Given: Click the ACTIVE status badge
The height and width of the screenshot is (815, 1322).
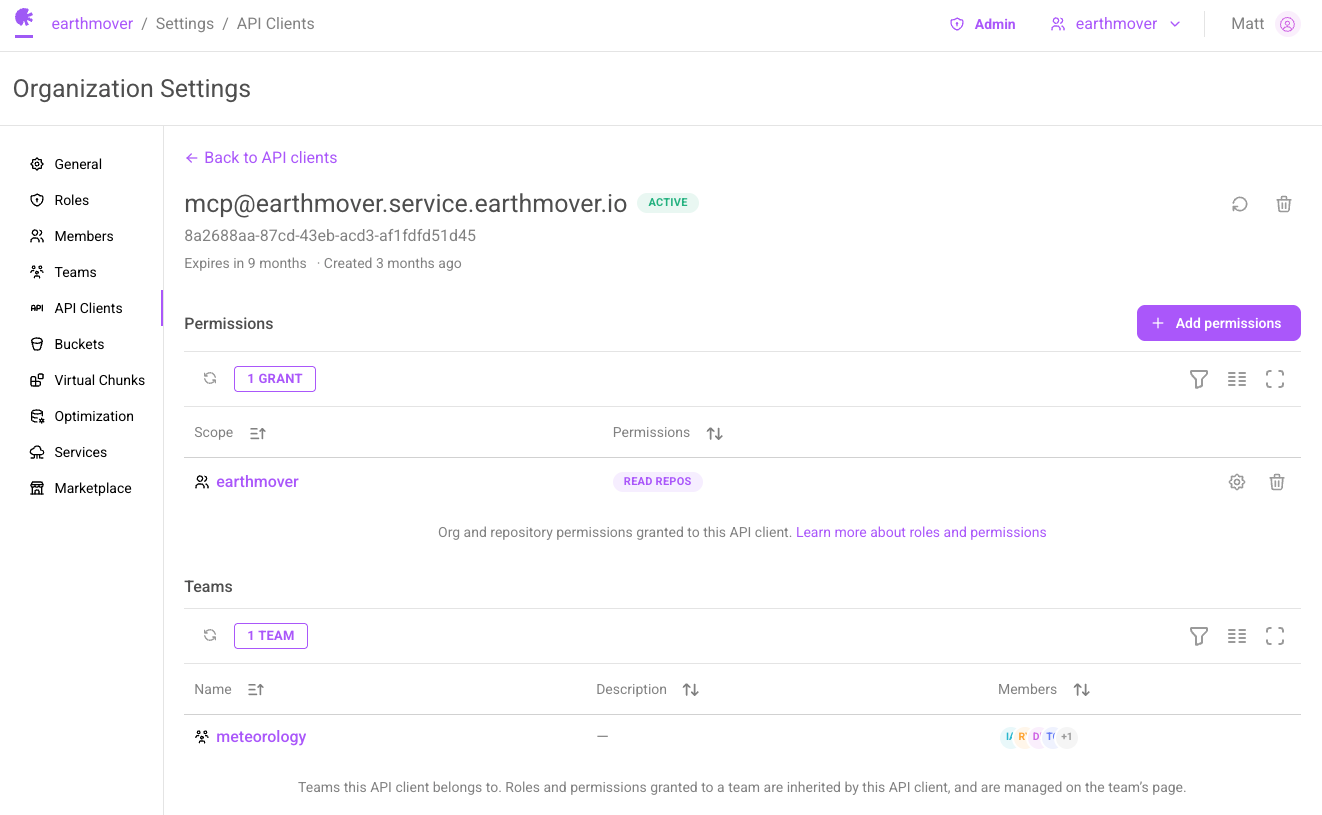Looking at the screenshot, I should 668,202.
